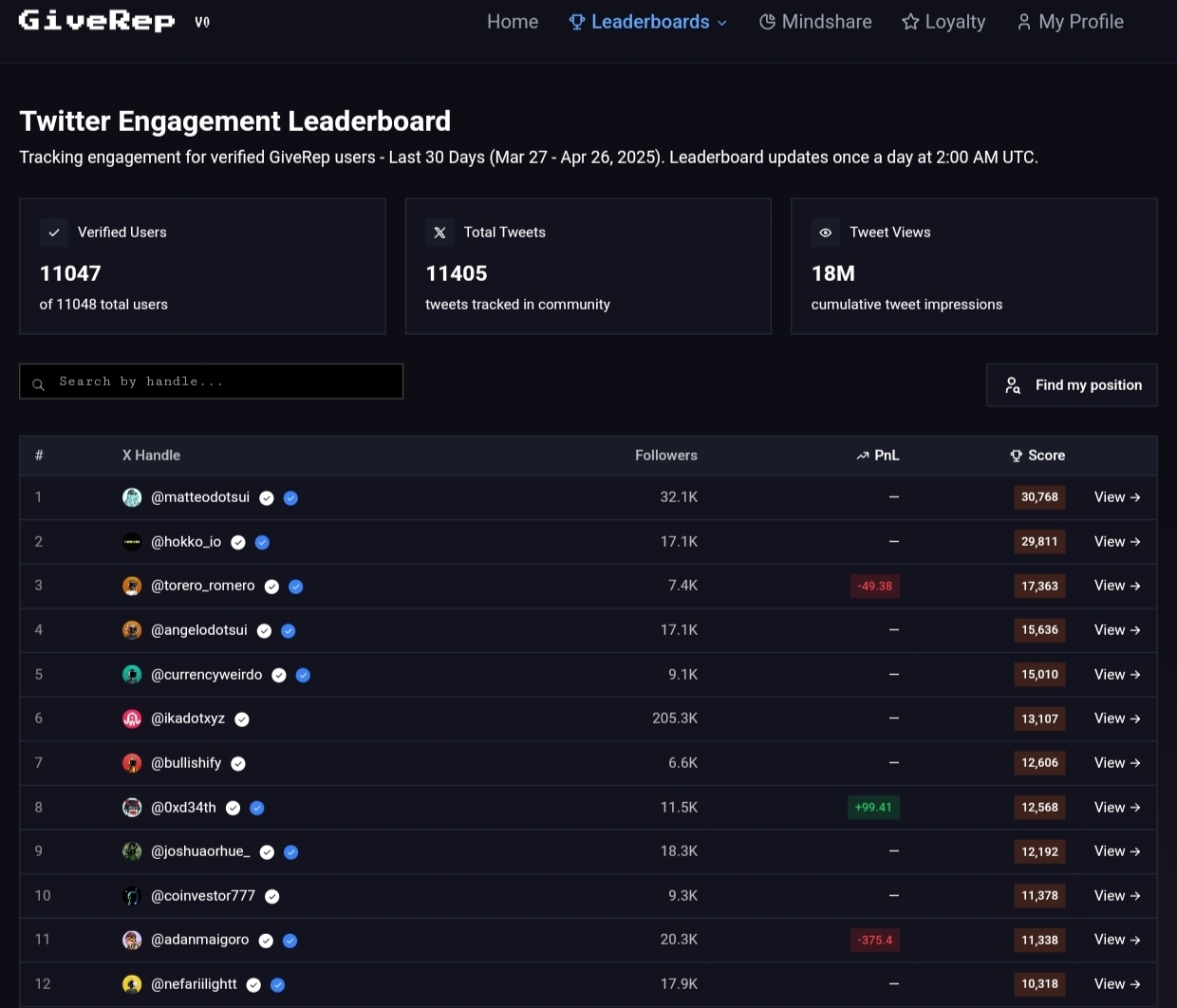This screenshot has width=1177, height=1008.
Task: Click View link for @ikadotxyz
Action: point(1117,719)
